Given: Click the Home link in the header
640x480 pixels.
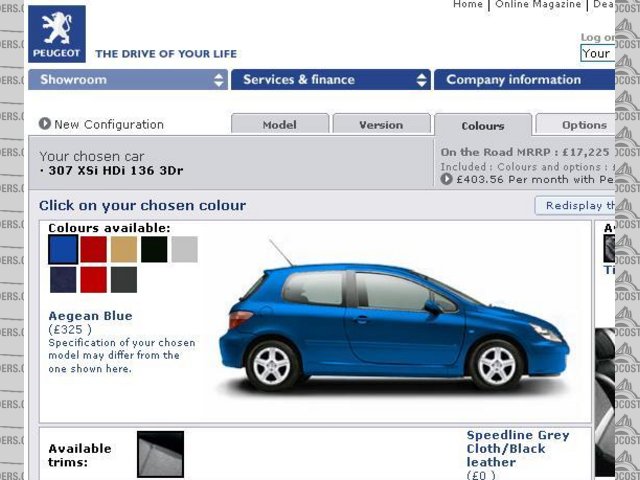Looking at the screenshot, I should coord(468,5).
